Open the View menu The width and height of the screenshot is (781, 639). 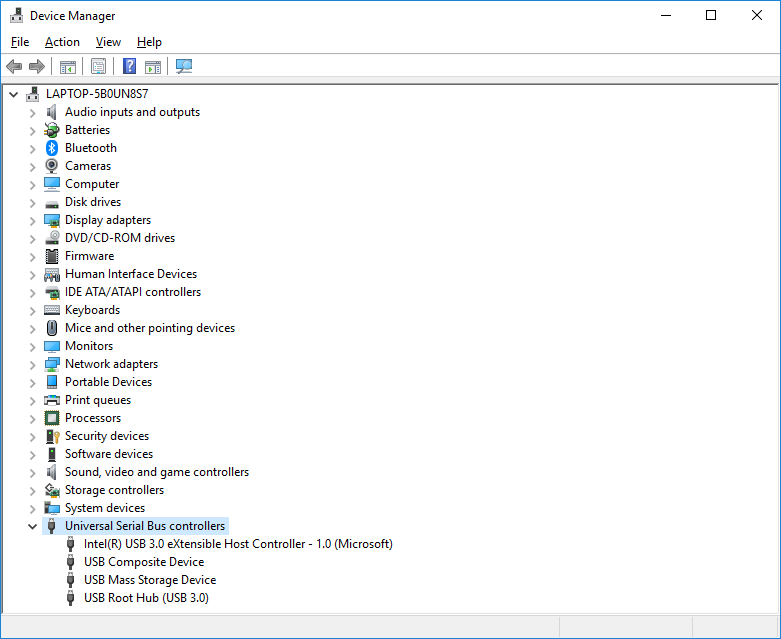point(108,42)
